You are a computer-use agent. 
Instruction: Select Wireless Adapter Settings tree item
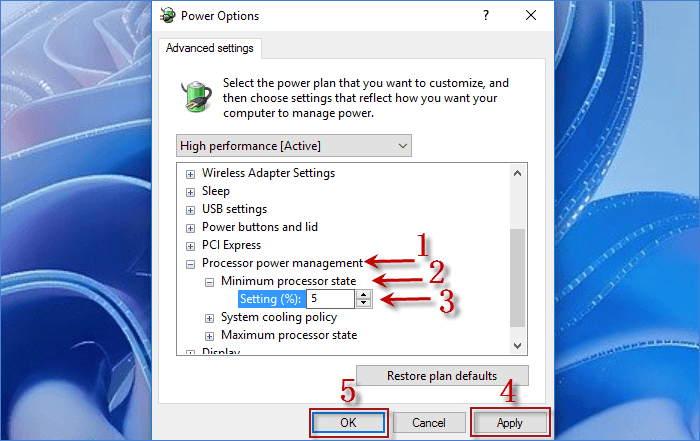(x=268, y=173)
